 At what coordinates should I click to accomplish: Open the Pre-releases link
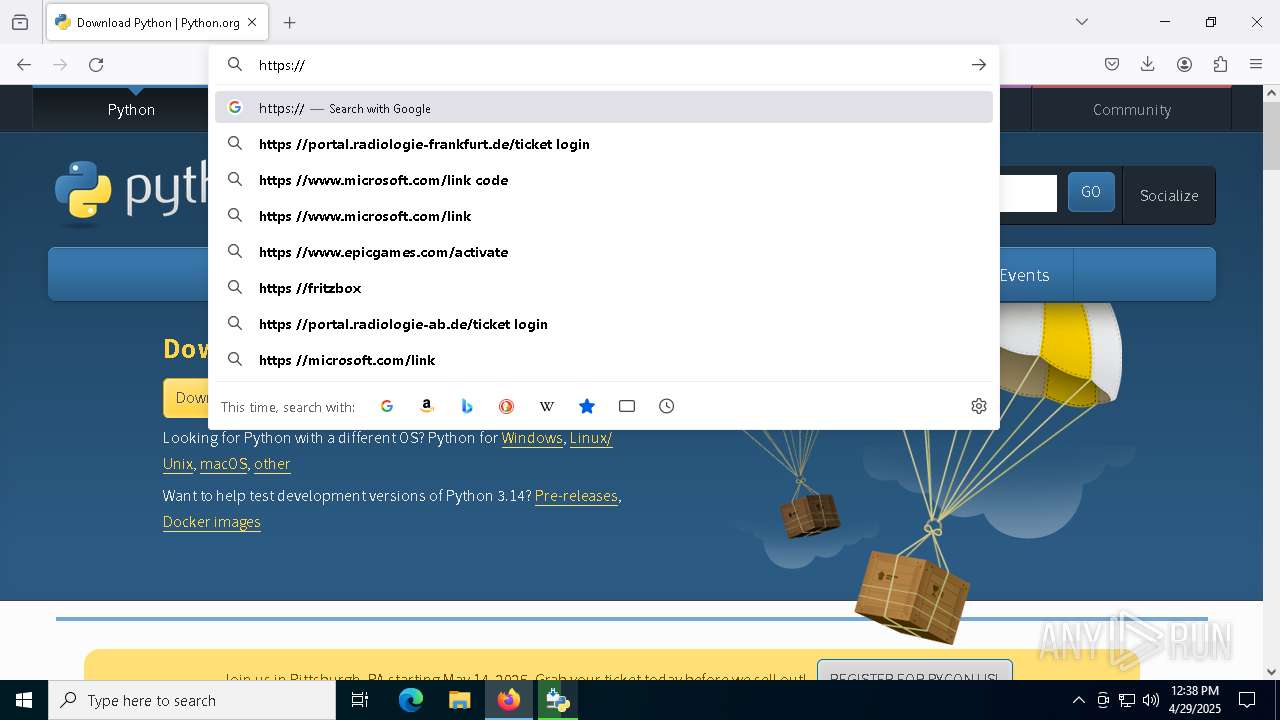click(x=576, y=496)
